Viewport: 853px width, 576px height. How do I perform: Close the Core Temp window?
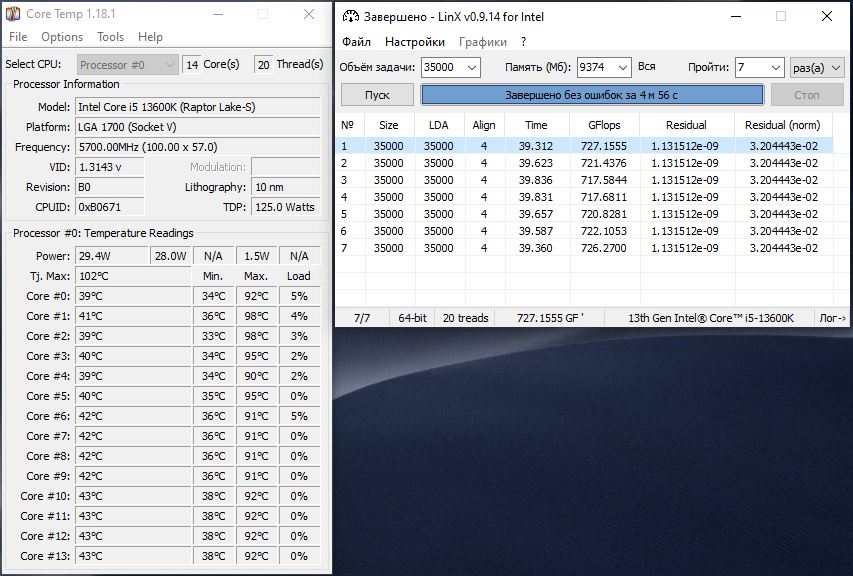tap(309, 14)
